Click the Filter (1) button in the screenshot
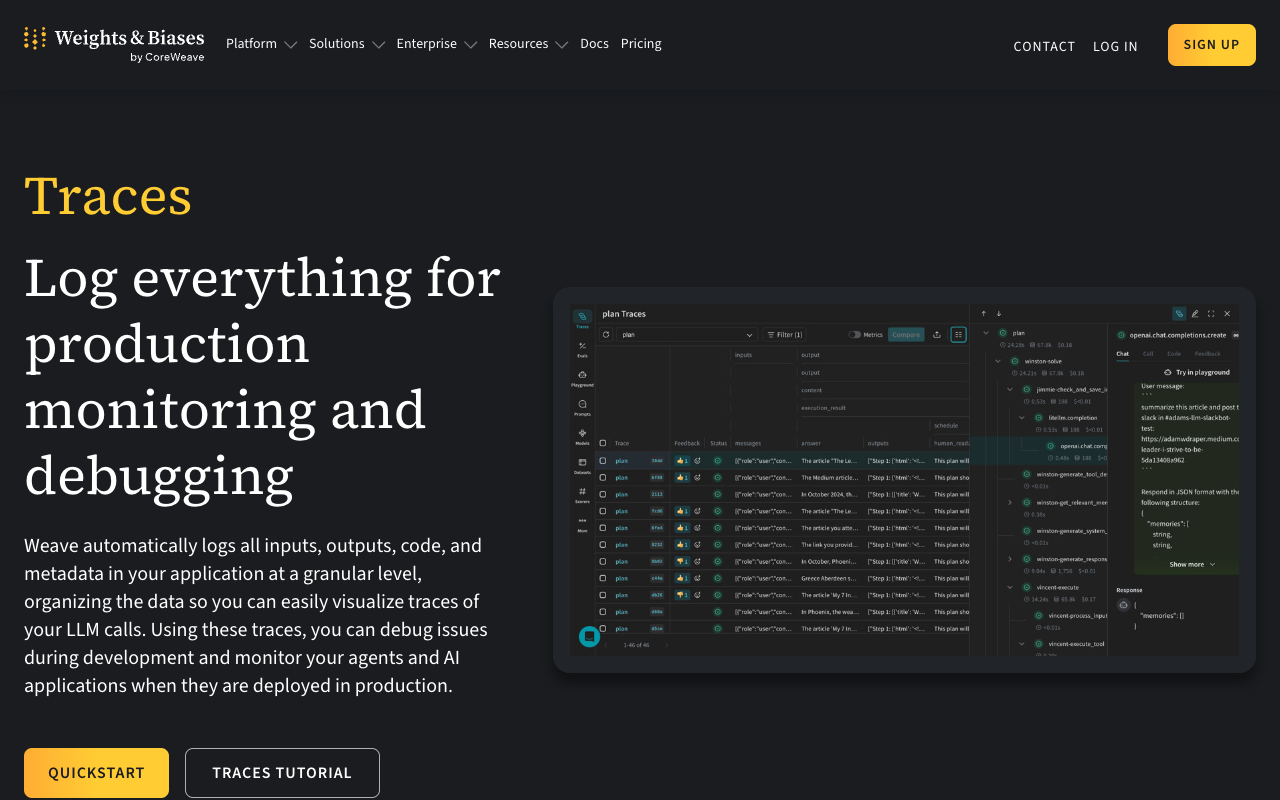The width and height of the screenshot is (1280, 800). coord(785,335)
